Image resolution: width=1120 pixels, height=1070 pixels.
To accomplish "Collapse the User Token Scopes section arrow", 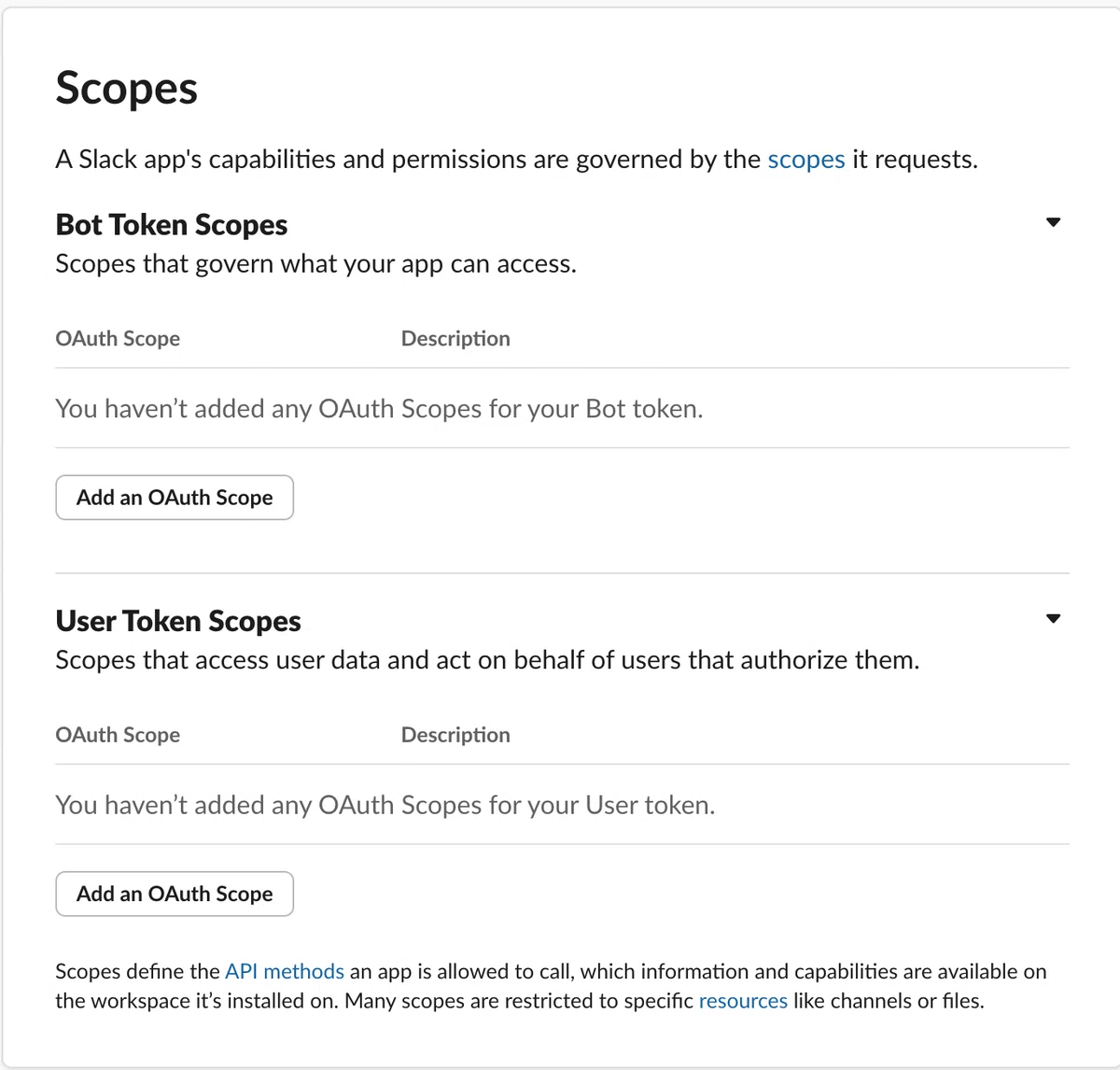I will point(1053,618).
